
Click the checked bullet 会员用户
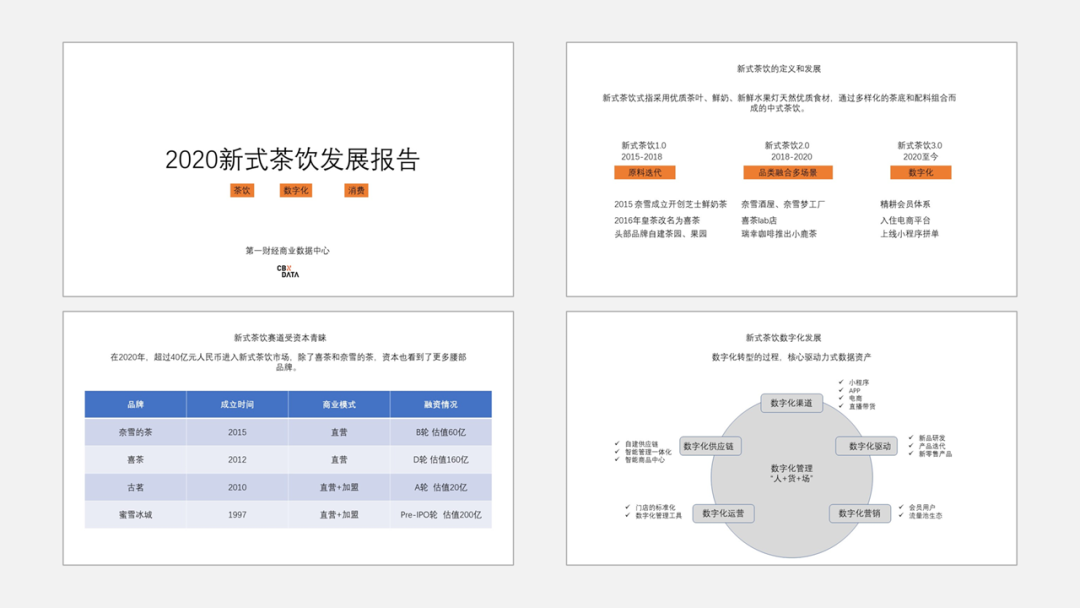(x=917, y=507)
